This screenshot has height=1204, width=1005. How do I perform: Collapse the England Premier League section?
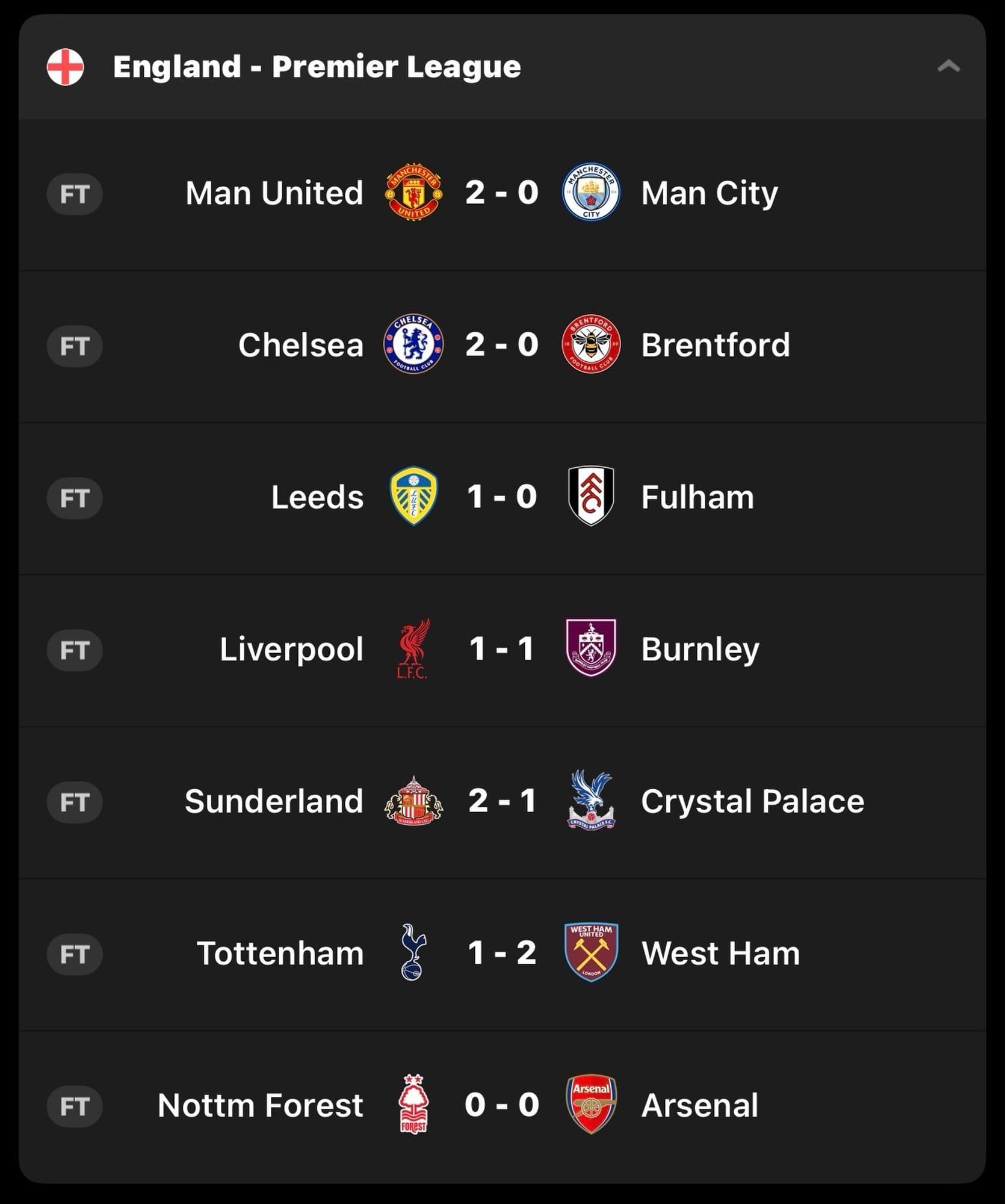click(948, 66)
